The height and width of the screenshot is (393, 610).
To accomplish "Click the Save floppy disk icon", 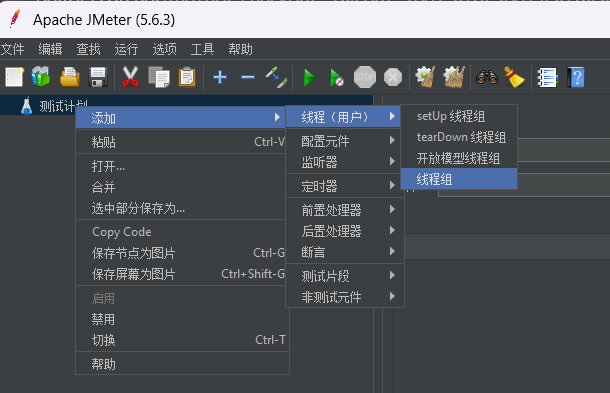I will tap(98, 77).
